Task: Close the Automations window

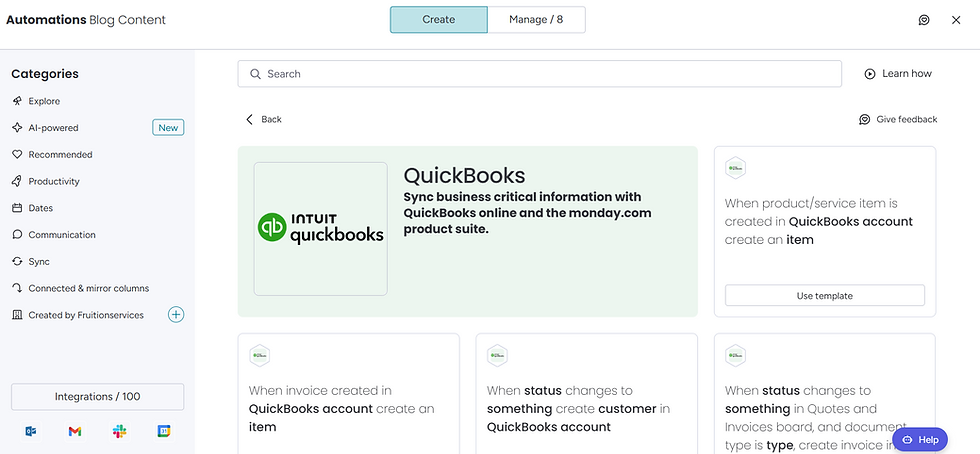Action: point(956,20)
